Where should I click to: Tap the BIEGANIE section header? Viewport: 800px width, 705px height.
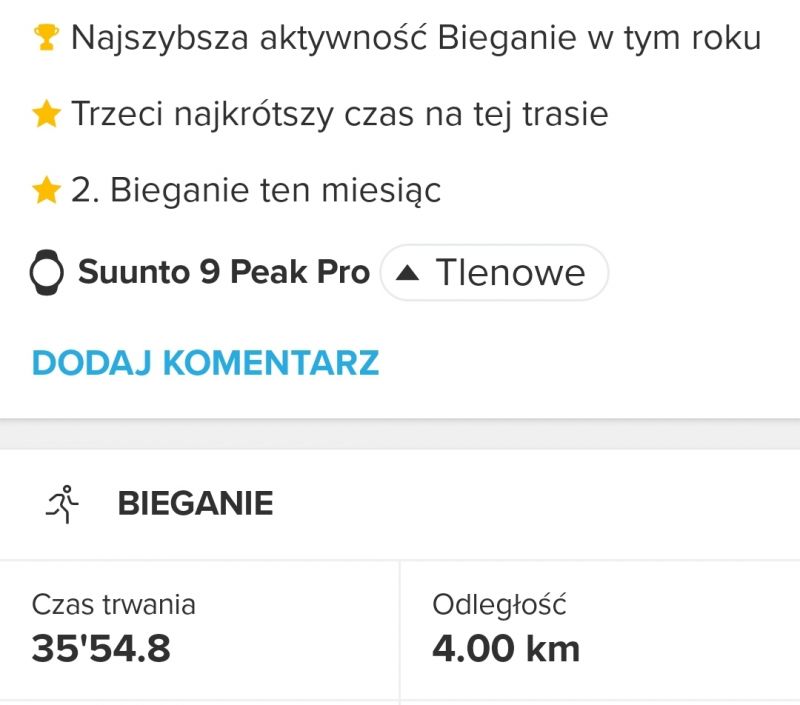click(x=195, y=503)
